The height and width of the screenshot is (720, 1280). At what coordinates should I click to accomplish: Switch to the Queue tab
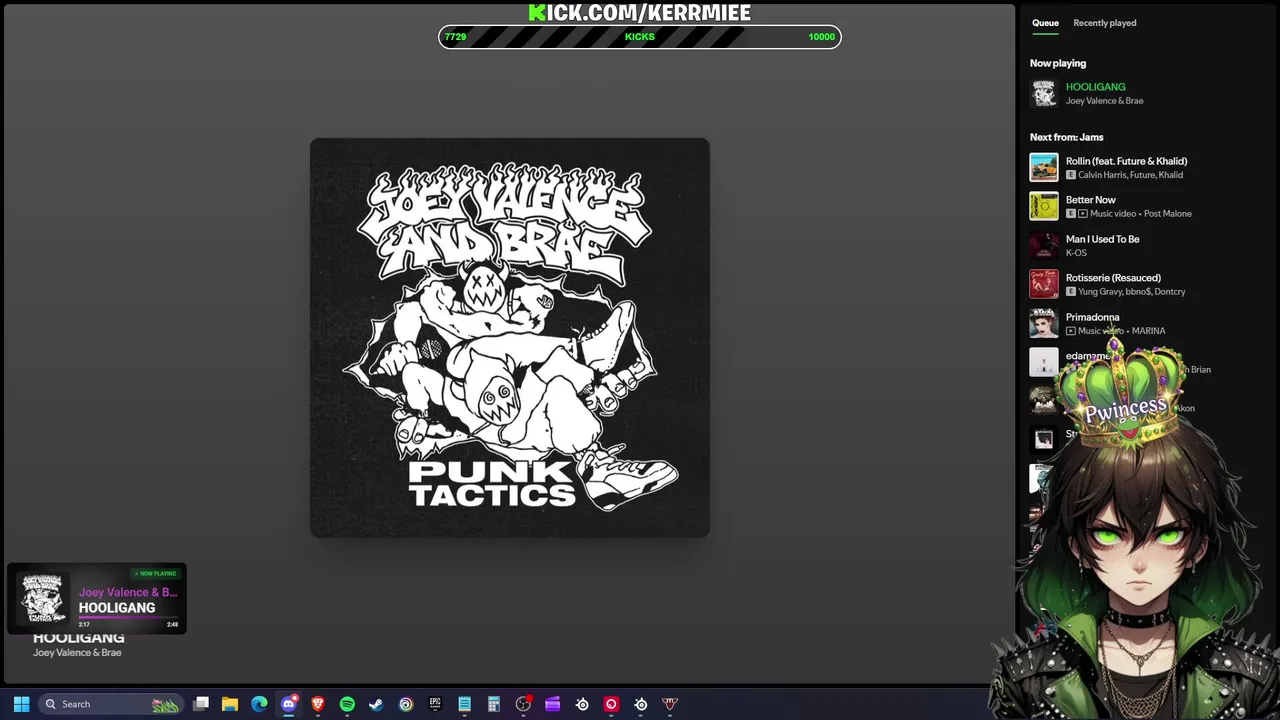[1045, 23]
